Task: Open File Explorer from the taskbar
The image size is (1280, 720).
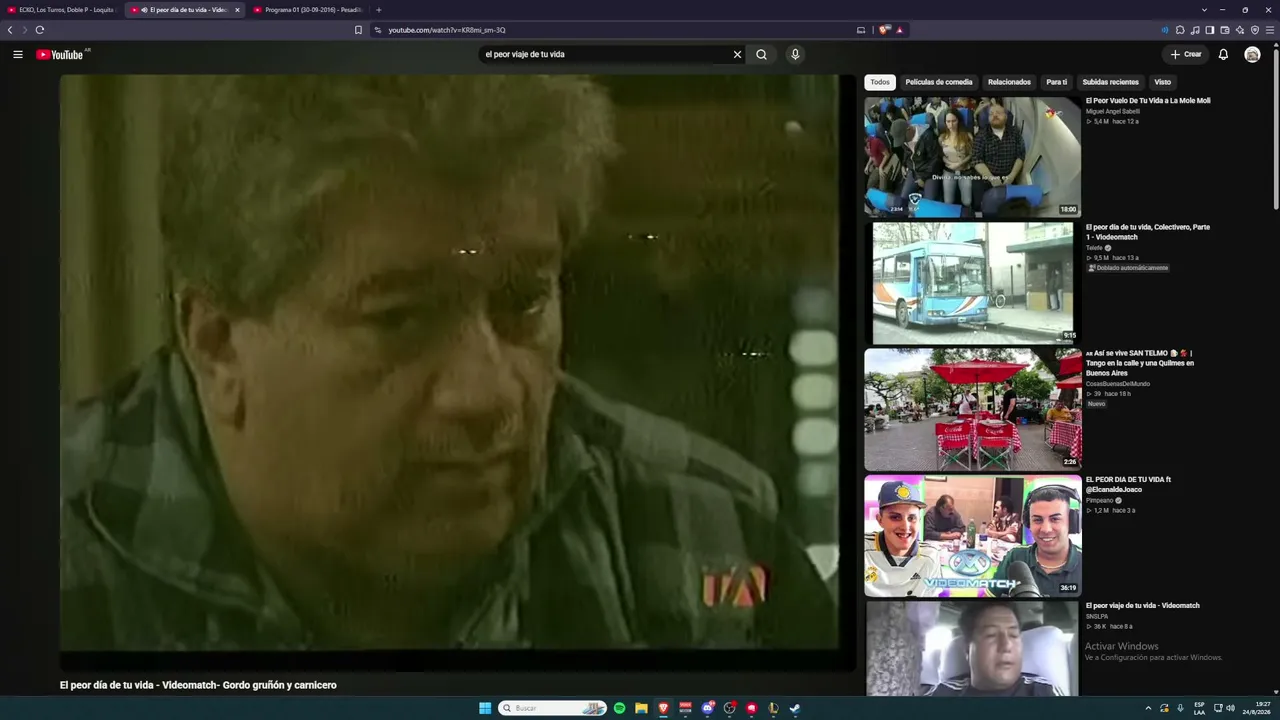Action: click(x=641, y=708)
